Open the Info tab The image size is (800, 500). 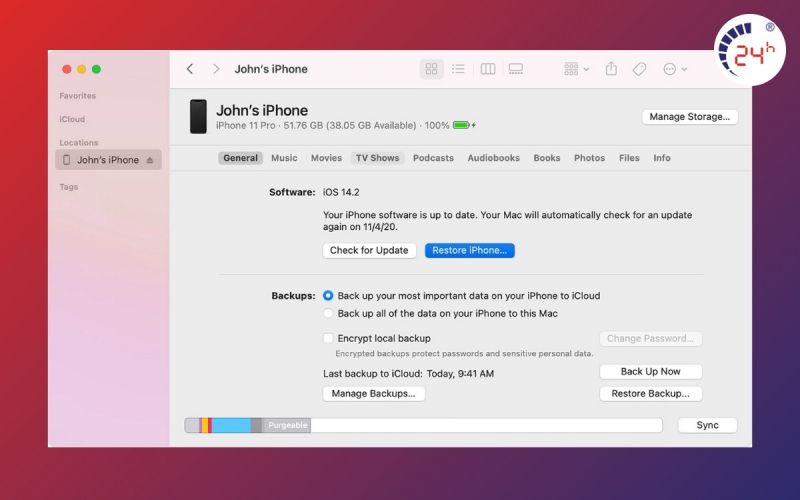[662, 158]
